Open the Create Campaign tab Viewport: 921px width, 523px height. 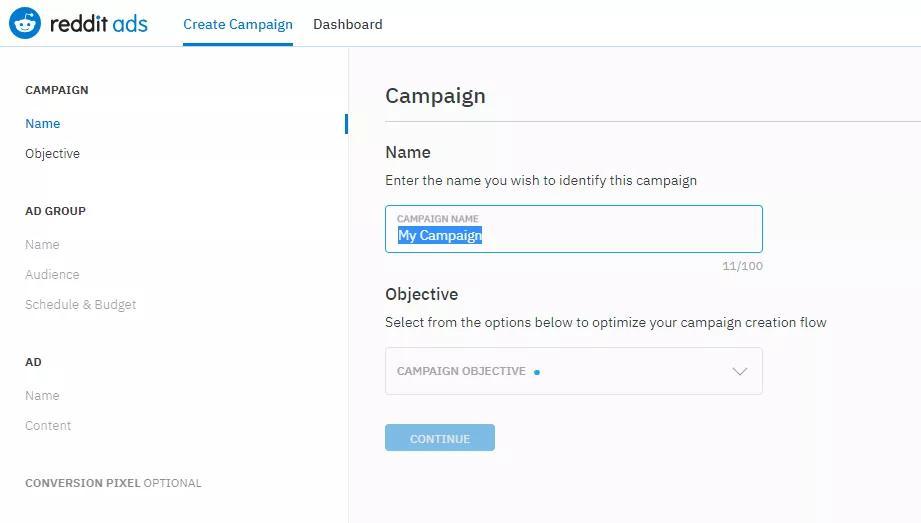pos(238,25)
